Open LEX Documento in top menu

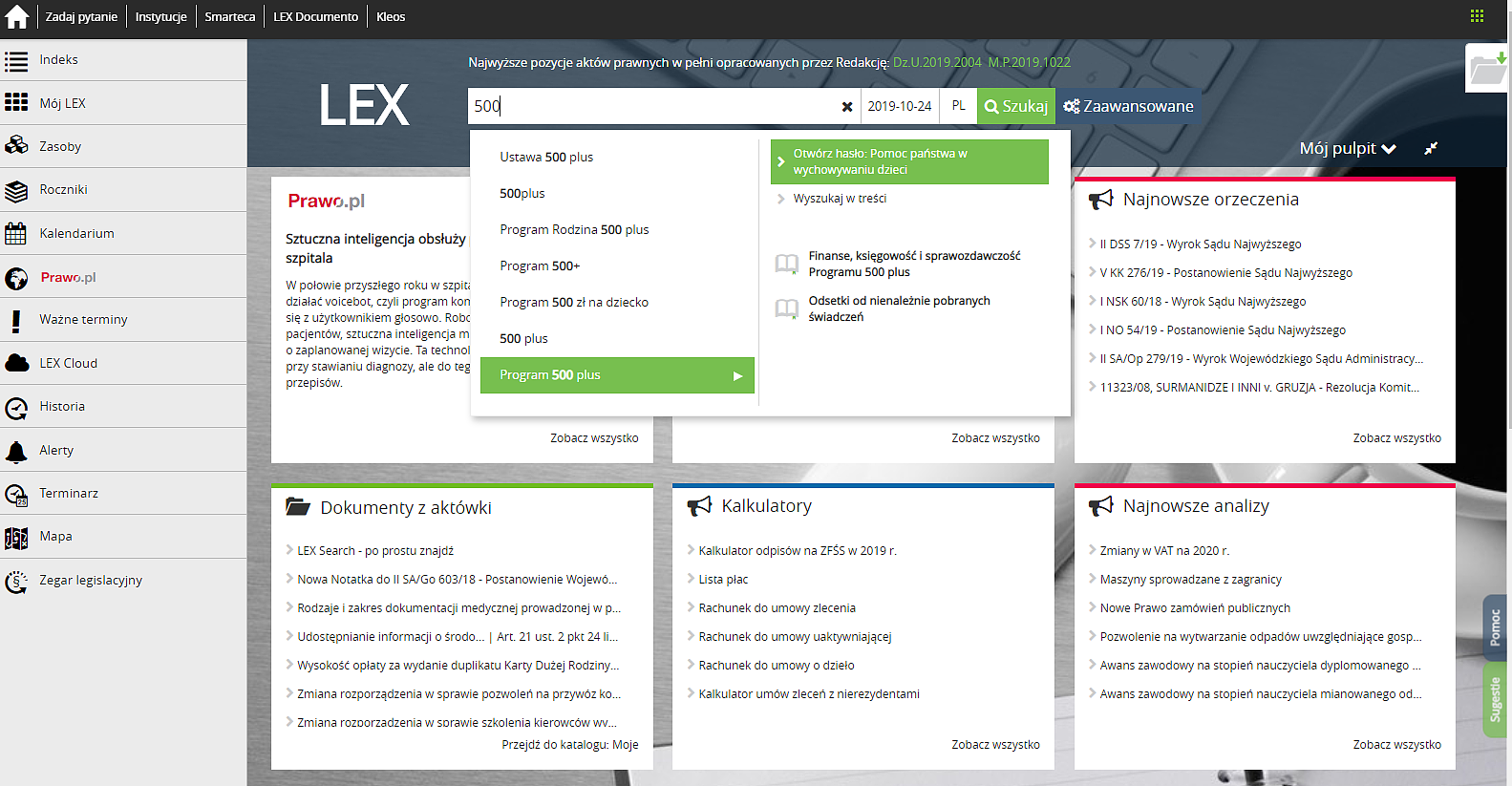point(315,16)
